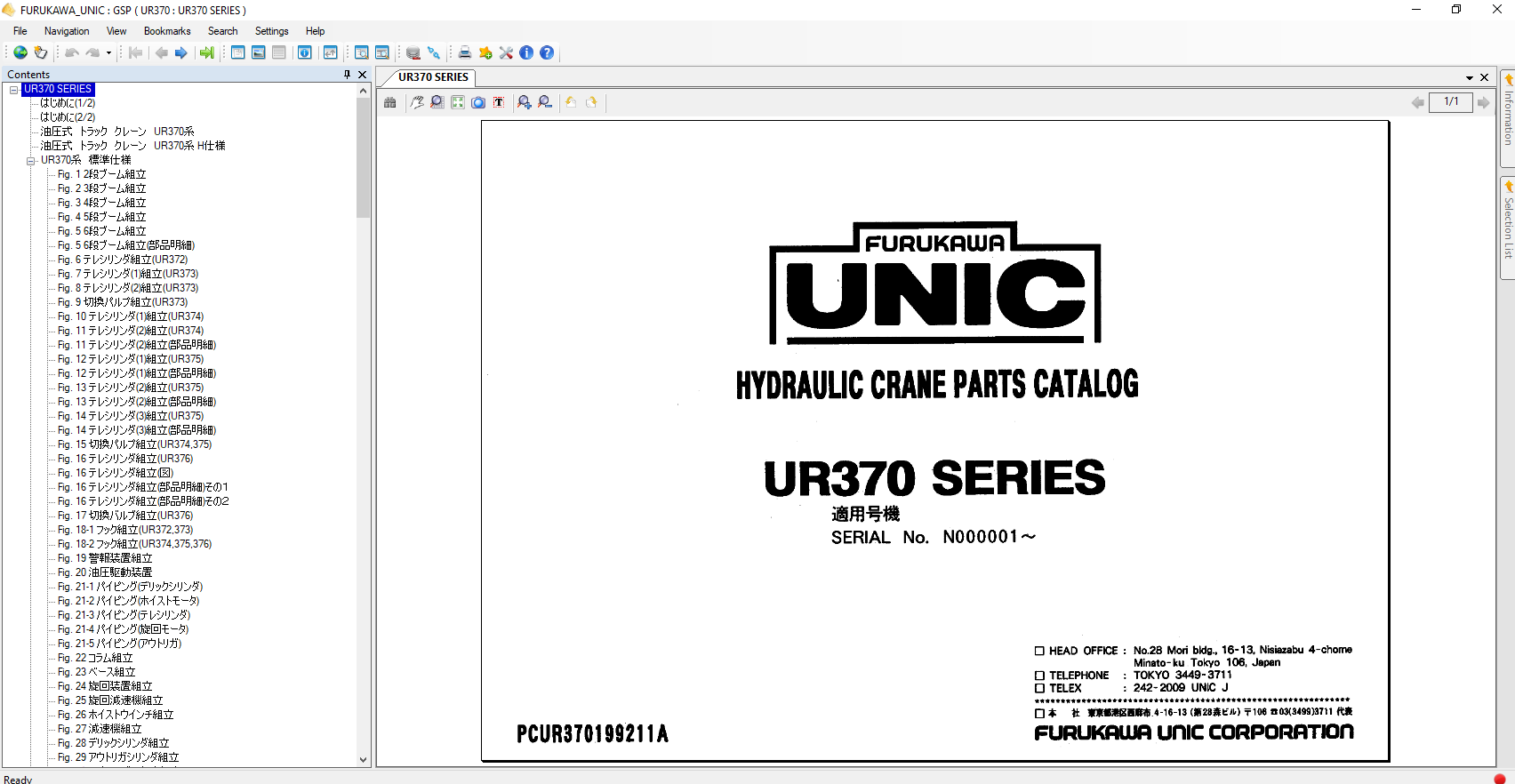Click the first grey curved undo arrow

coord(72,53)
